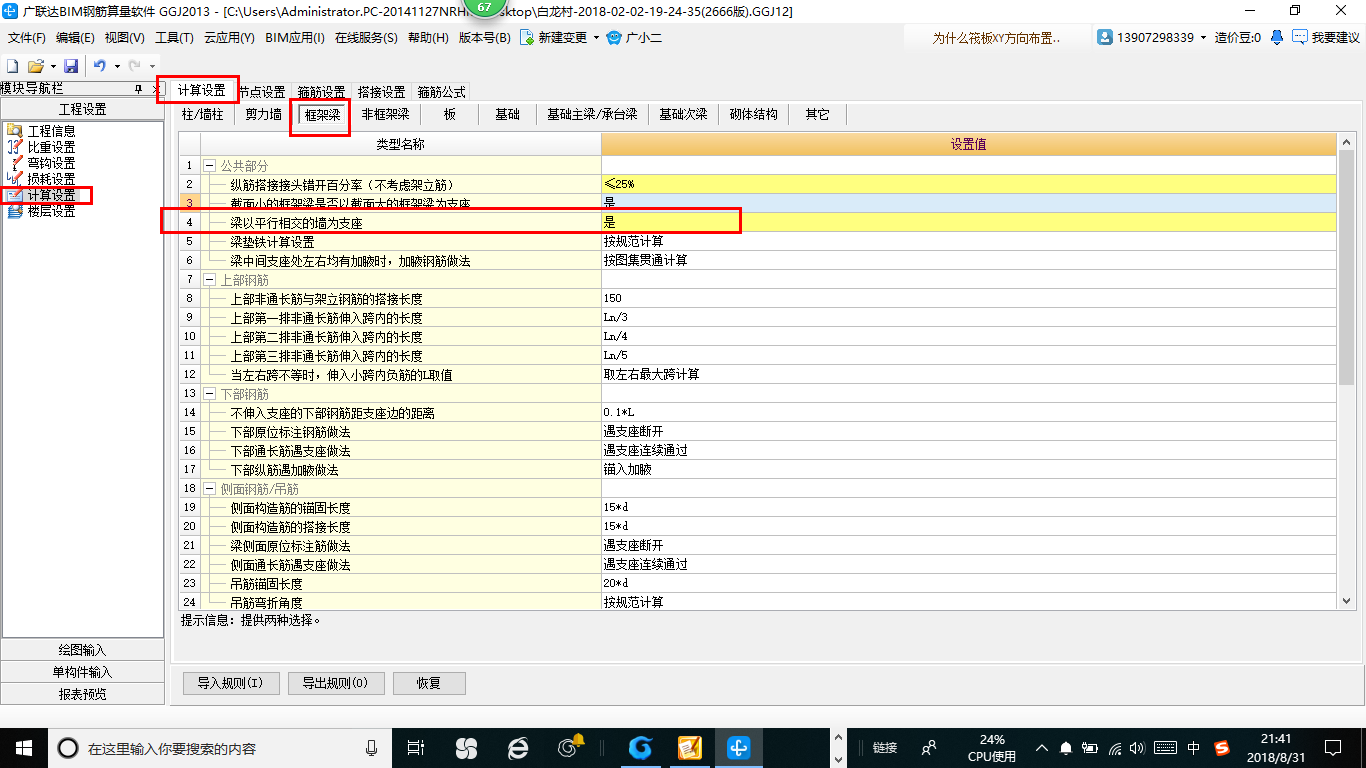Open the 在线服务(S) menu

click(x=366, y=38)
